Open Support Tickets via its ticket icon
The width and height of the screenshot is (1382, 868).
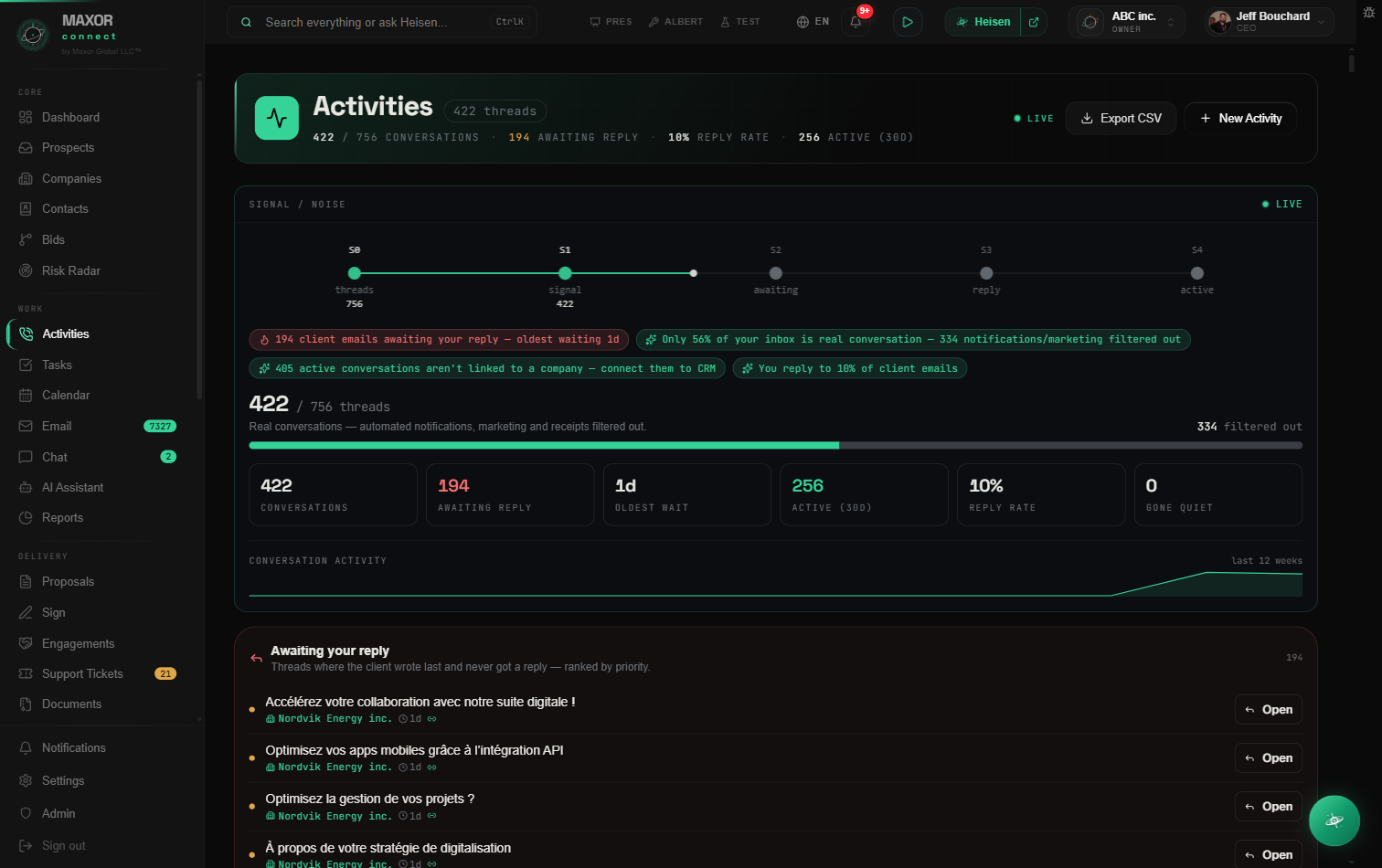pos(26,673)
